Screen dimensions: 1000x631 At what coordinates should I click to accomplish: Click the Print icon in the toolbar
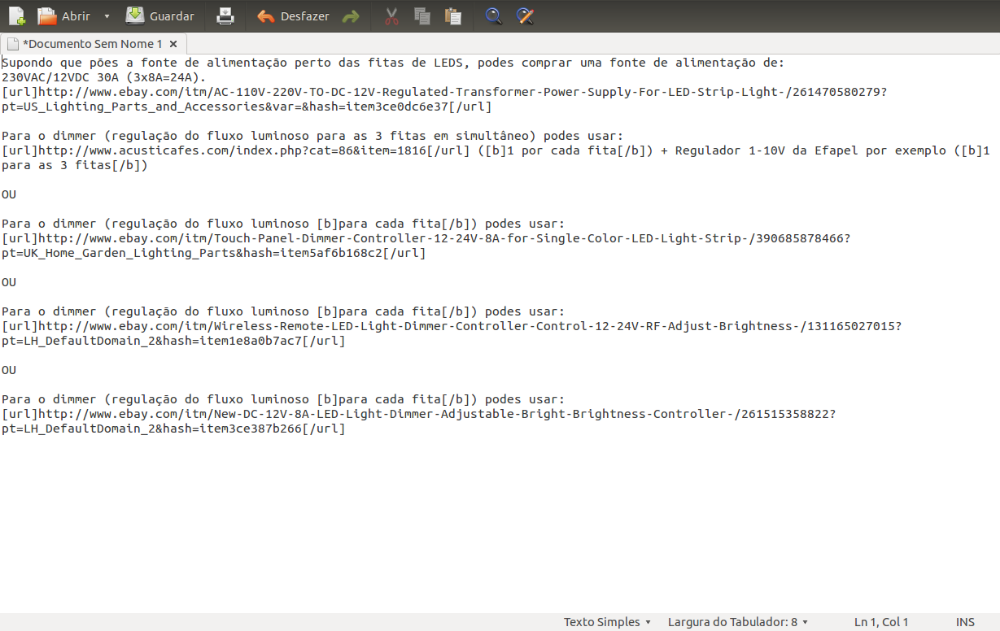tap(226, 16)
